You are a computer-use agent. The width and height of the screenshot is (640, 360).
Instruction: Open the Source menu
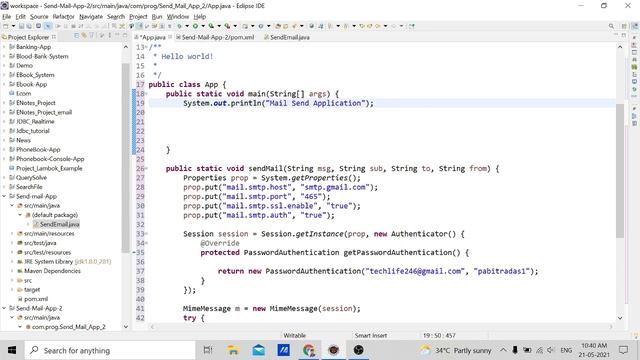coord(39,16)
